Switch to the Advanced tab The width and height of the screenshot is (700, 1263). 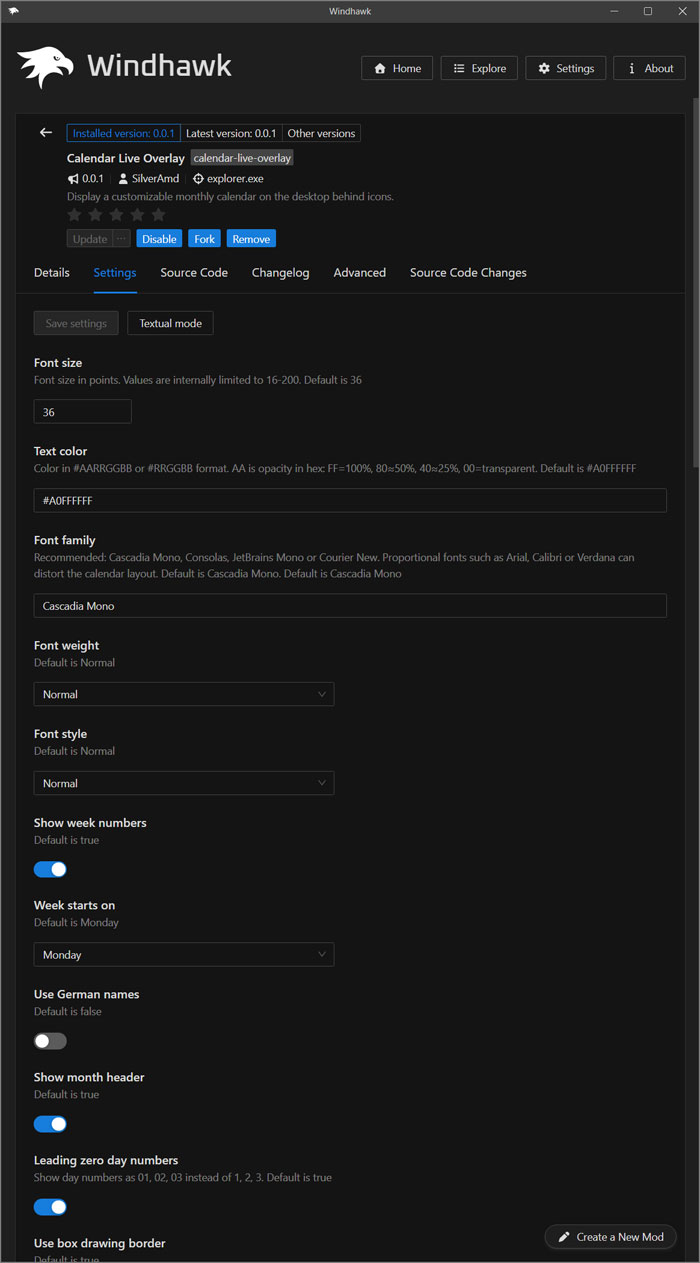(x=360, y=272)
